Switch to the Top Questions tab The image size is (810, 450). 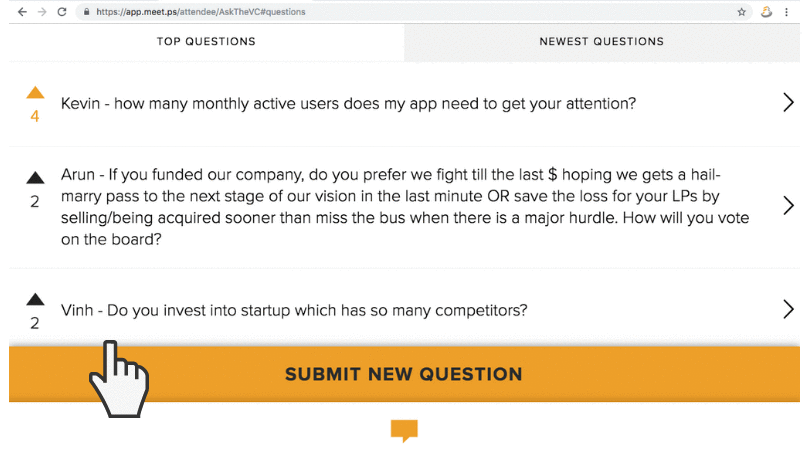206,41
